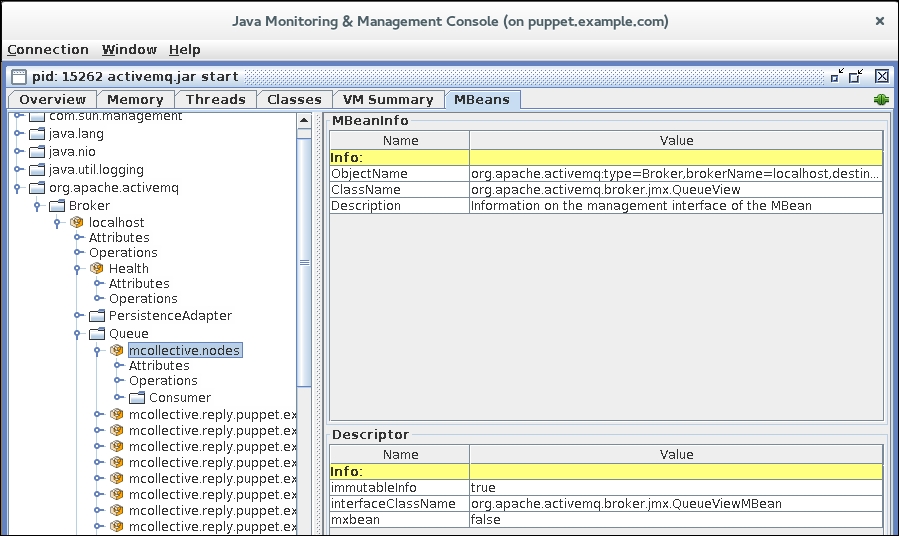Click the localhost broker bean icon

point(77,222)
